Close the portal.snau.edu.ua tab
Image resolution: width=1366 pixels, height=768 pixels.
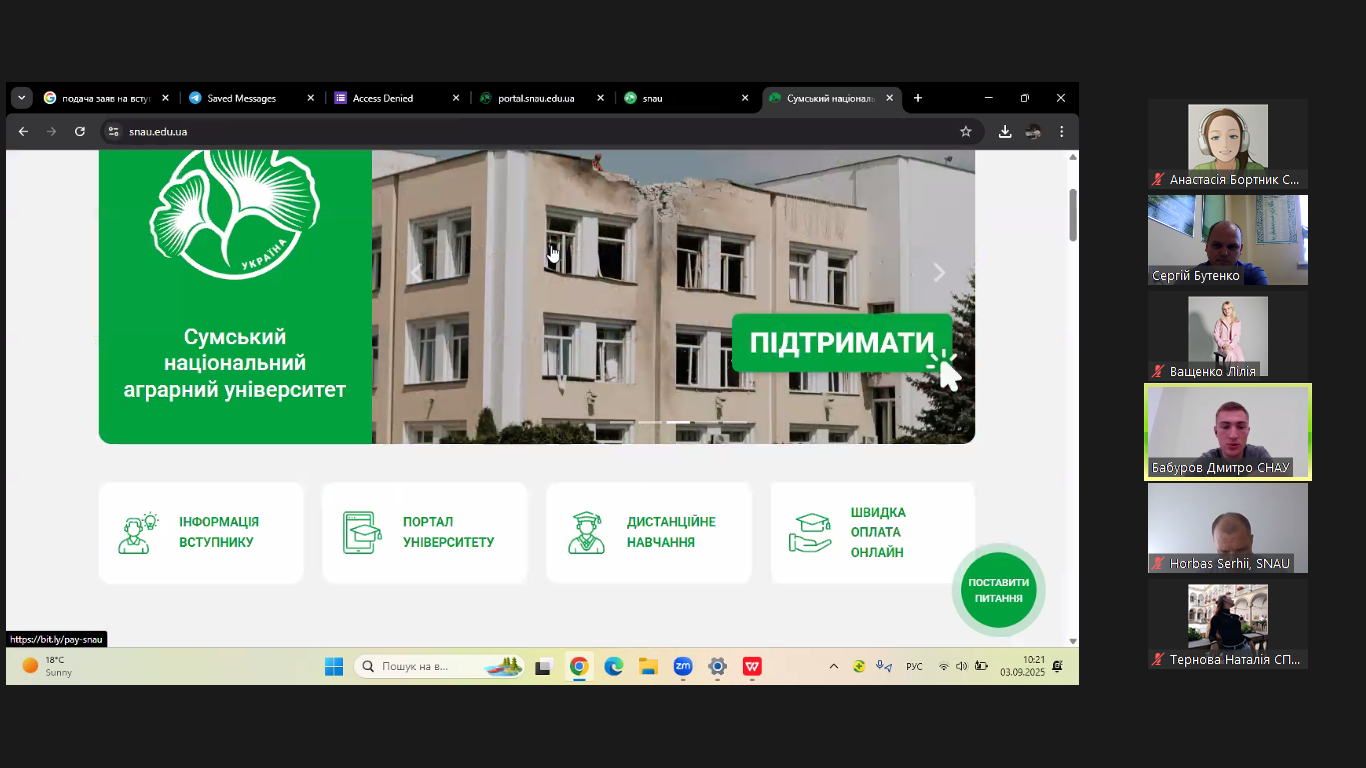click(600, 98)
